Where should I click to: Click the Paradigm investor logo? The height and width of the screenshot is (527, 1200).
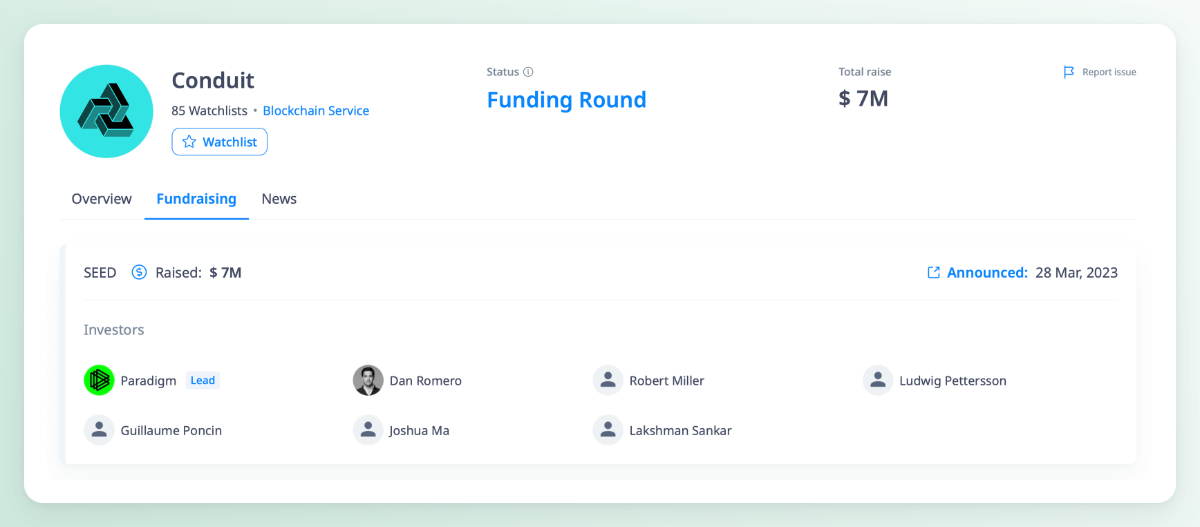click(x=99, y=380)
